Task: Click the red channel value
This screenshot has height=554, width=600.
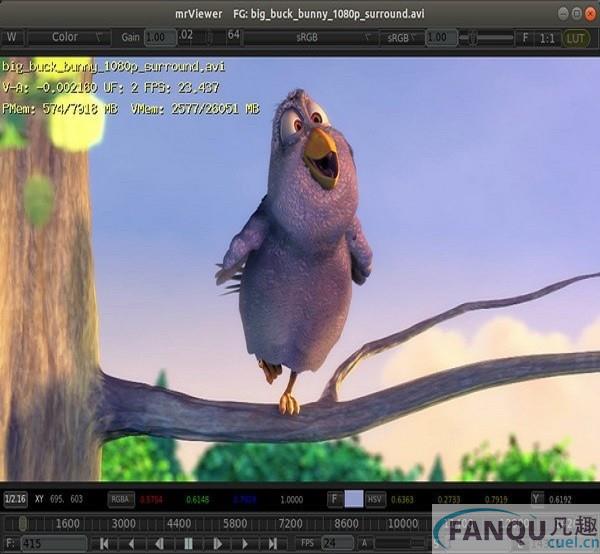Action: pyautogui.click(x=151, y=500)
